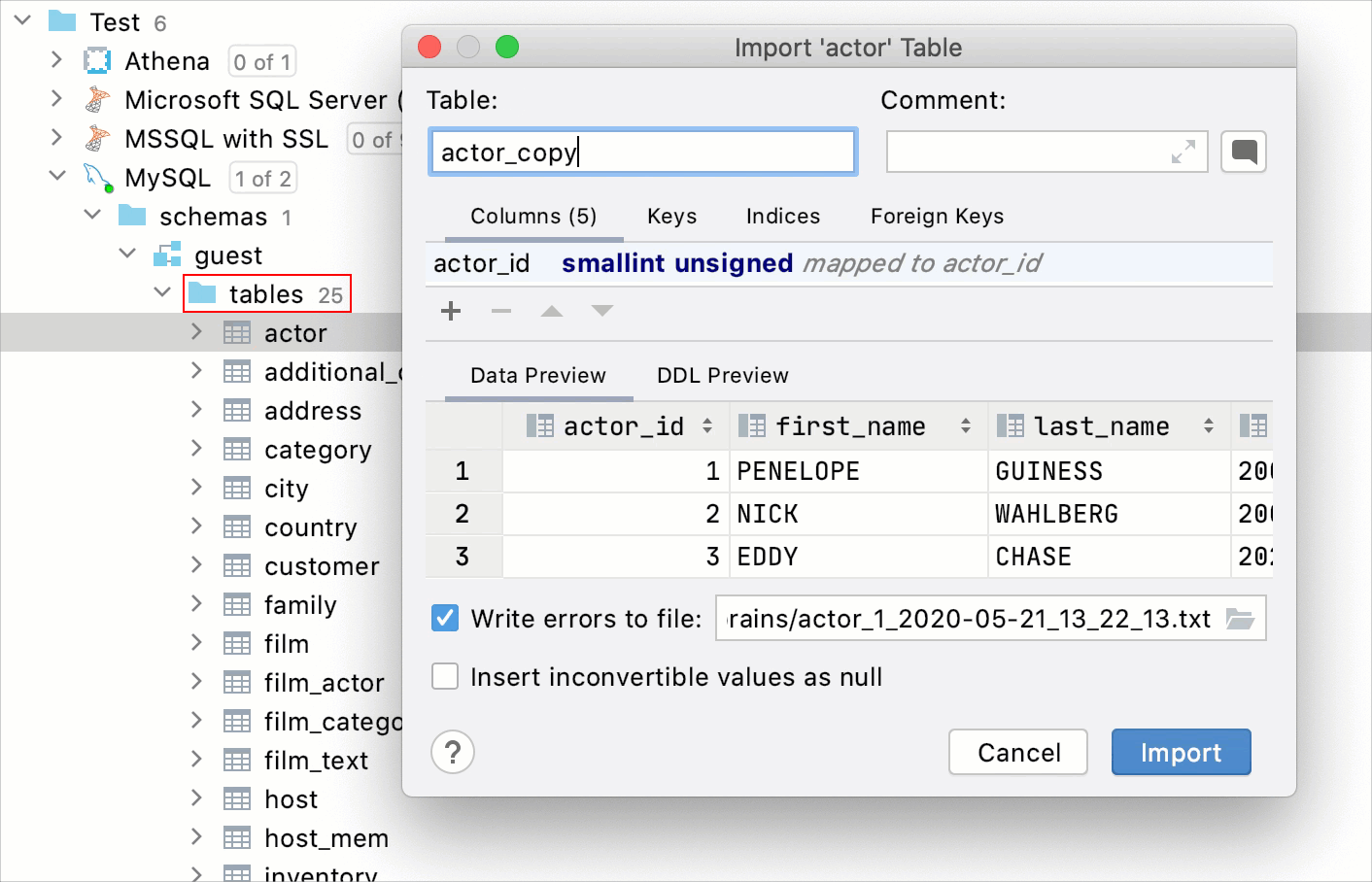Select the actor table icon in sidebar
This screenshot has height=882, width=1372.
point(237,332)
